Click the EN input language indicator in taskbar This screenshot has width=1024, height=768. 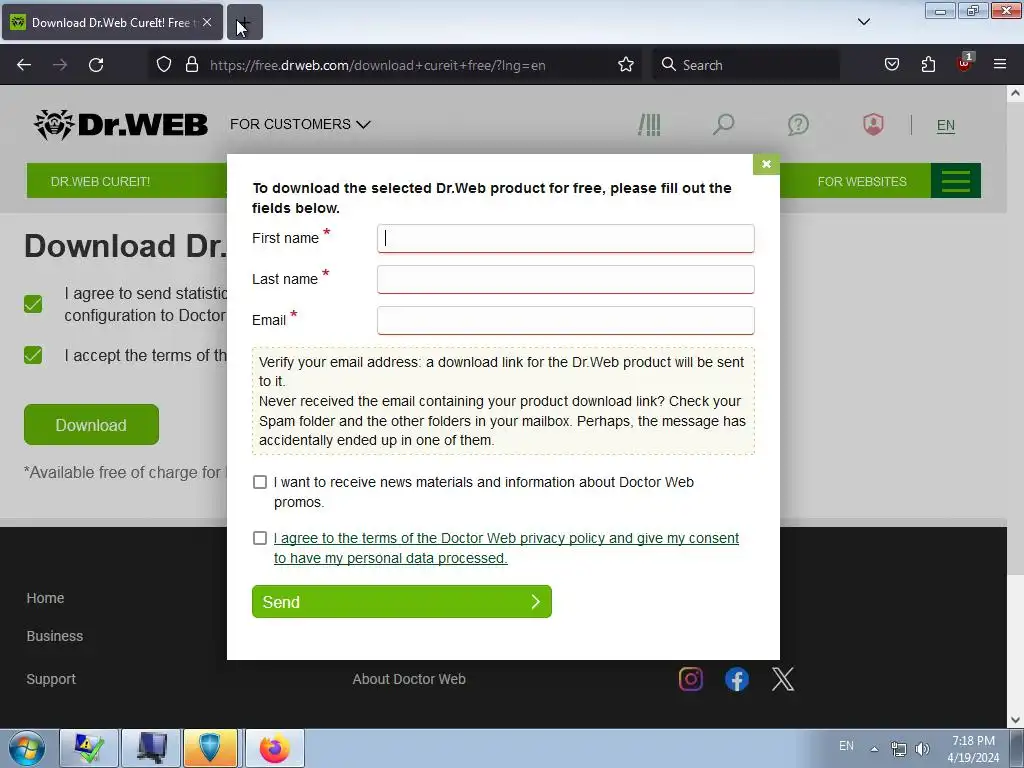click(x=846, y=746)
